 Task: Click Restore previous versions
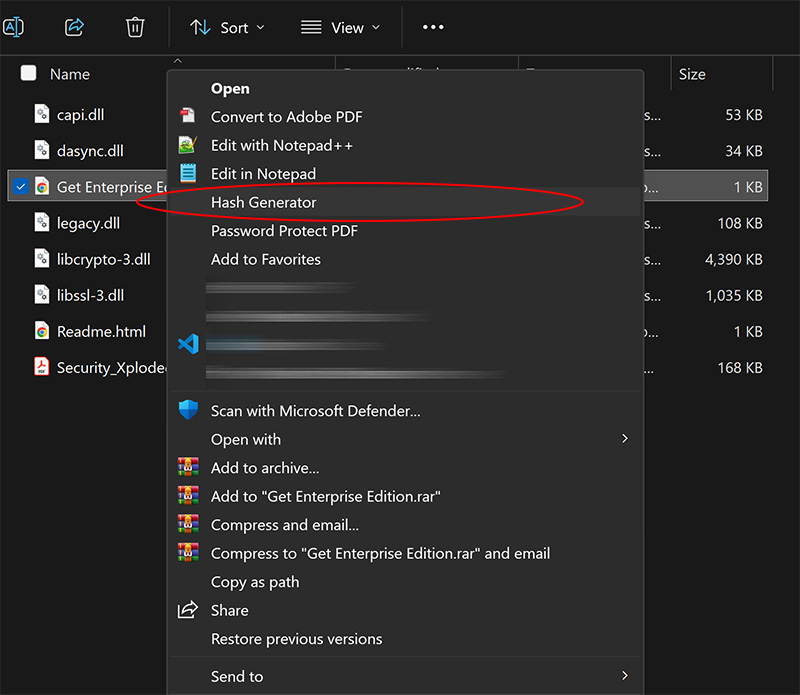click(296, 639)
